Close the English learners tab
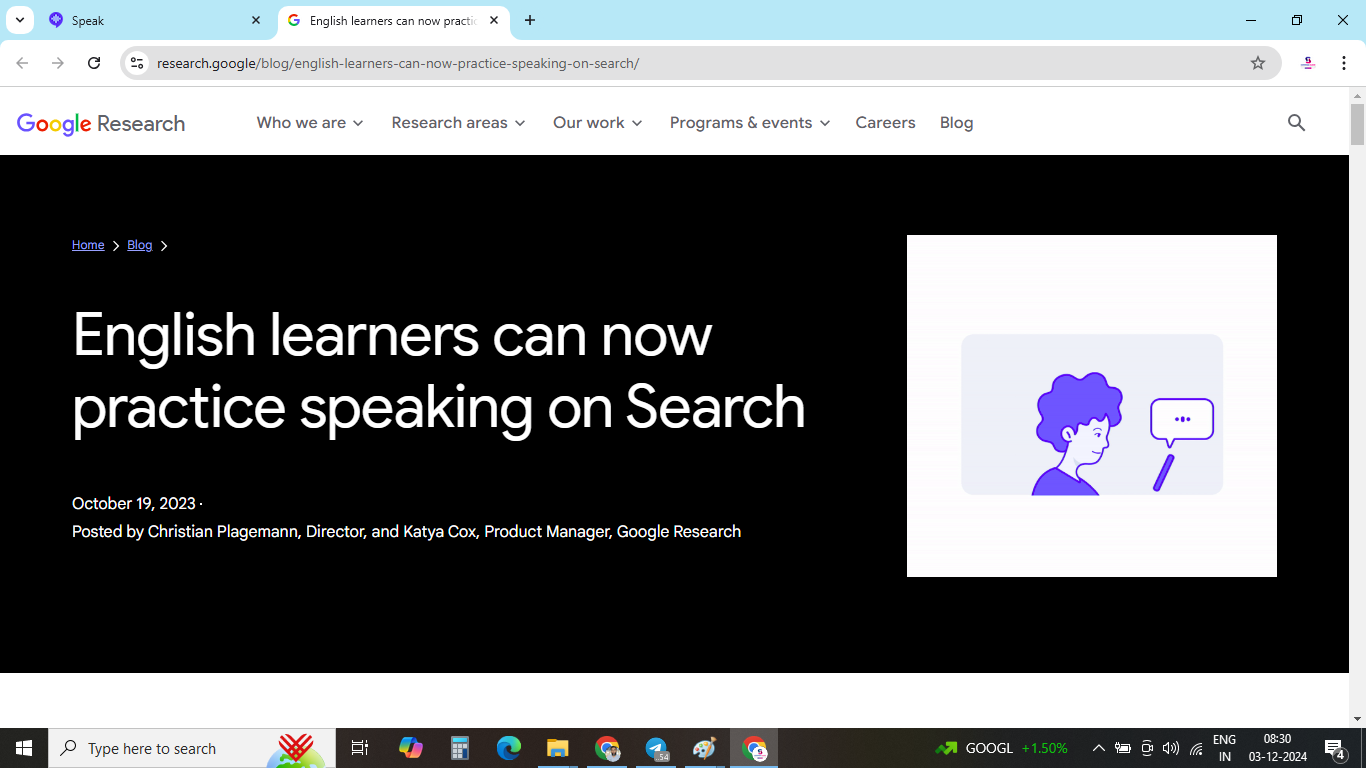Viewport: 1366px width, 768px height. [x=494, y=20]
